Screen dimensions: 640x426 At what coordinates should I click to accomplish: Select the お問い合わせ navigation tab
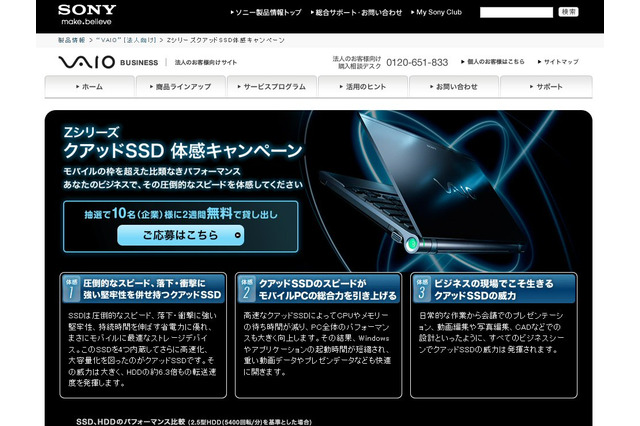[x=454, y=87]
